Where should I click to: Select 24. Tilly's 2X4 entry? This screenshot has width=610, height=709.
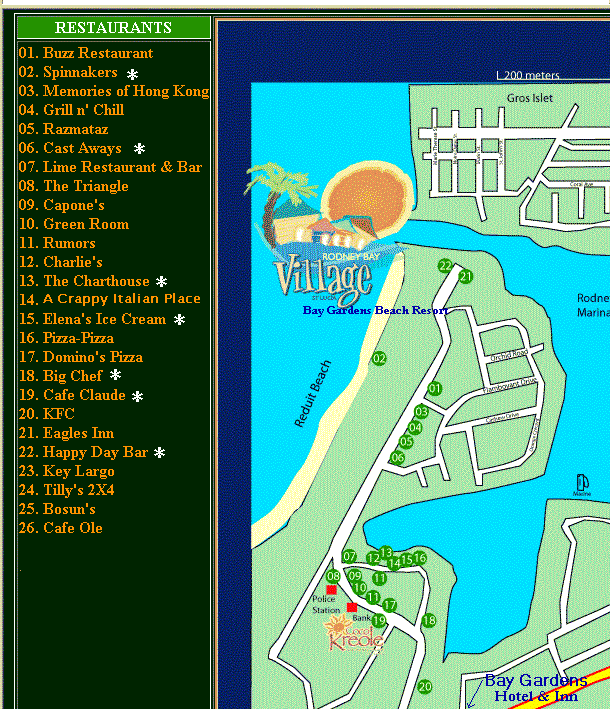(x=66, y=490)
